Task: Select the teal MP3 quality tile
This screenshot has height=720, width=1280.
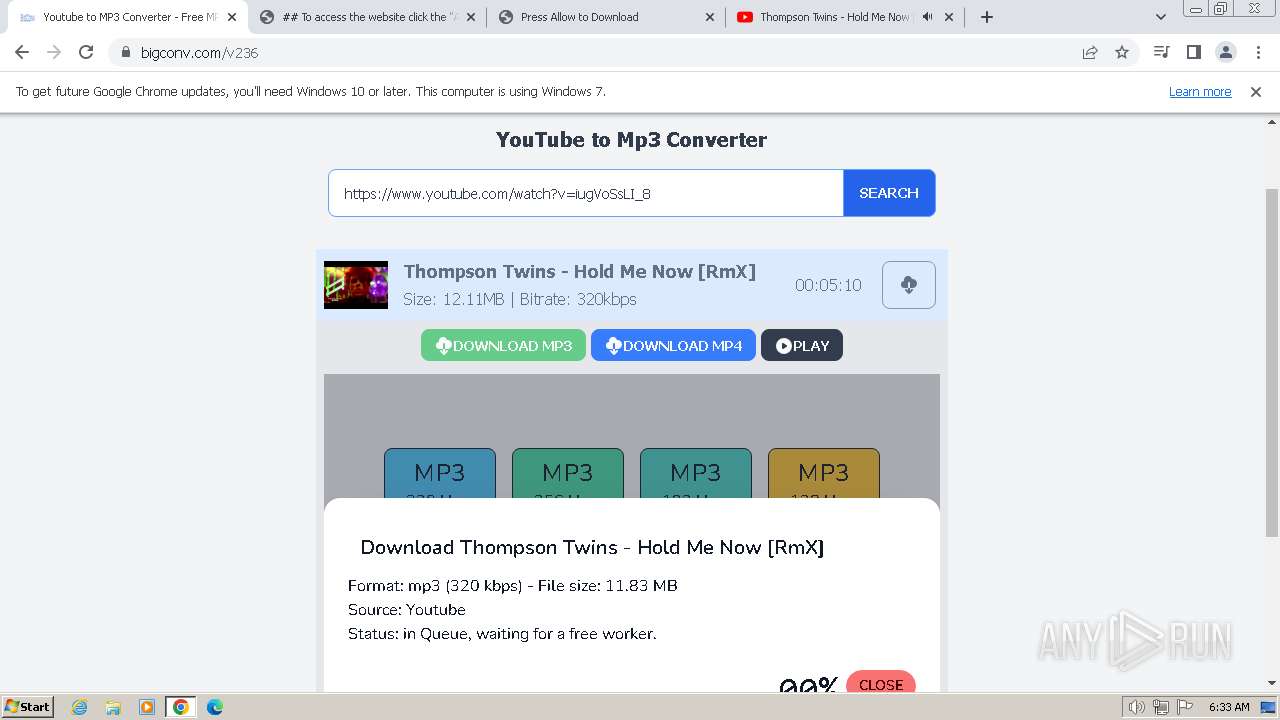Action: tap(696, 474)
